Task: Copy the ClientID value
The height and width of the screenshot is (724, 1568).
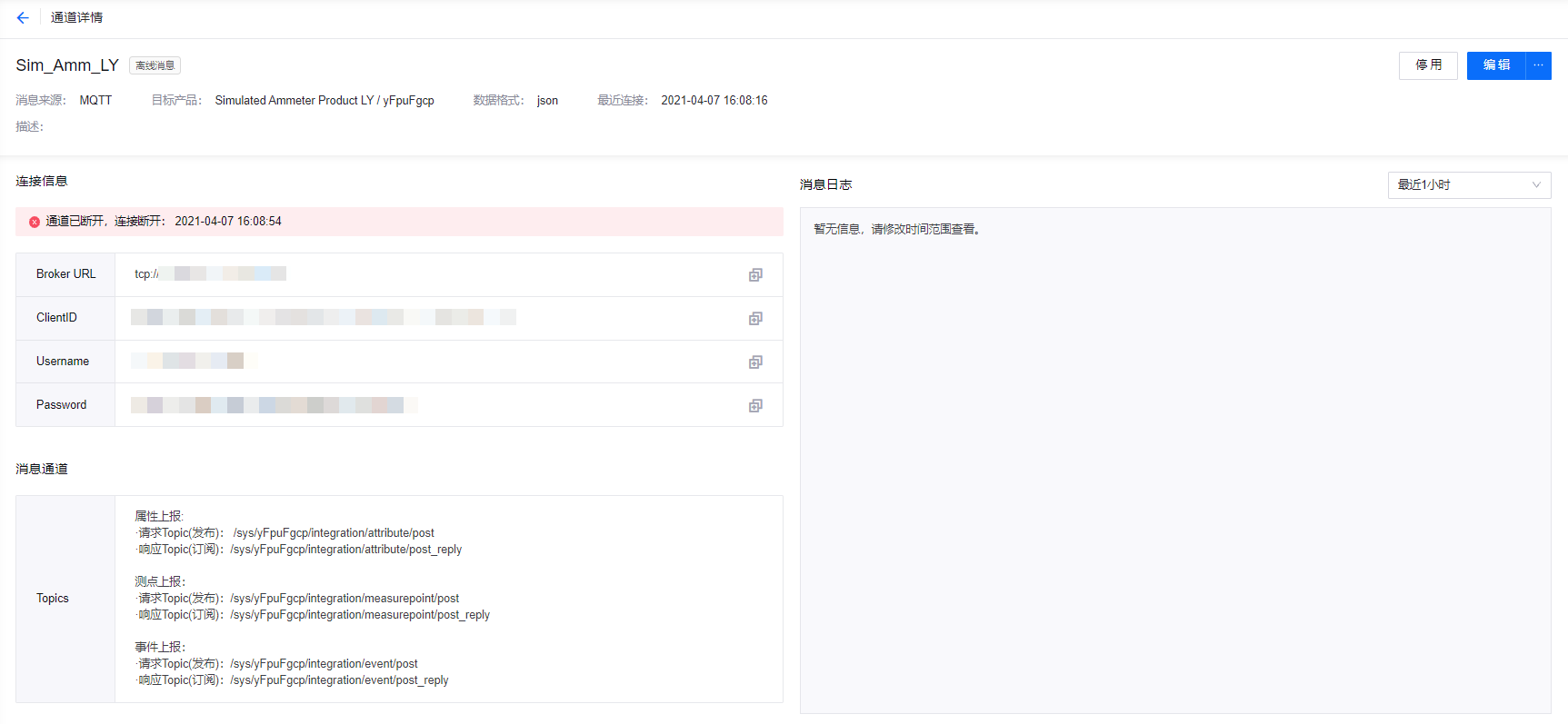Action: [755, 318]
